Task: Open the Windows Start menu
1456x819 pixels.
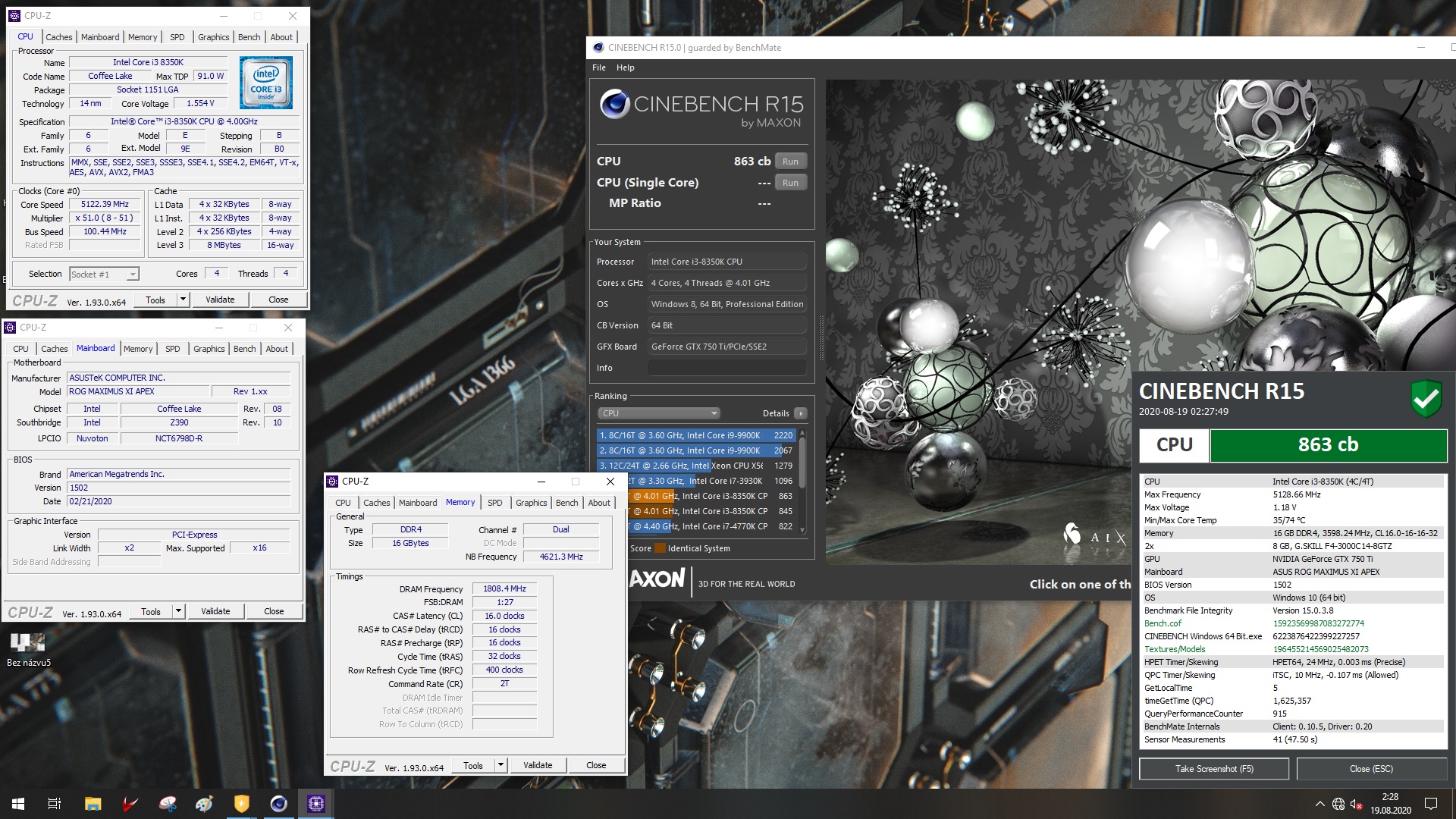Action: [18, 804]
